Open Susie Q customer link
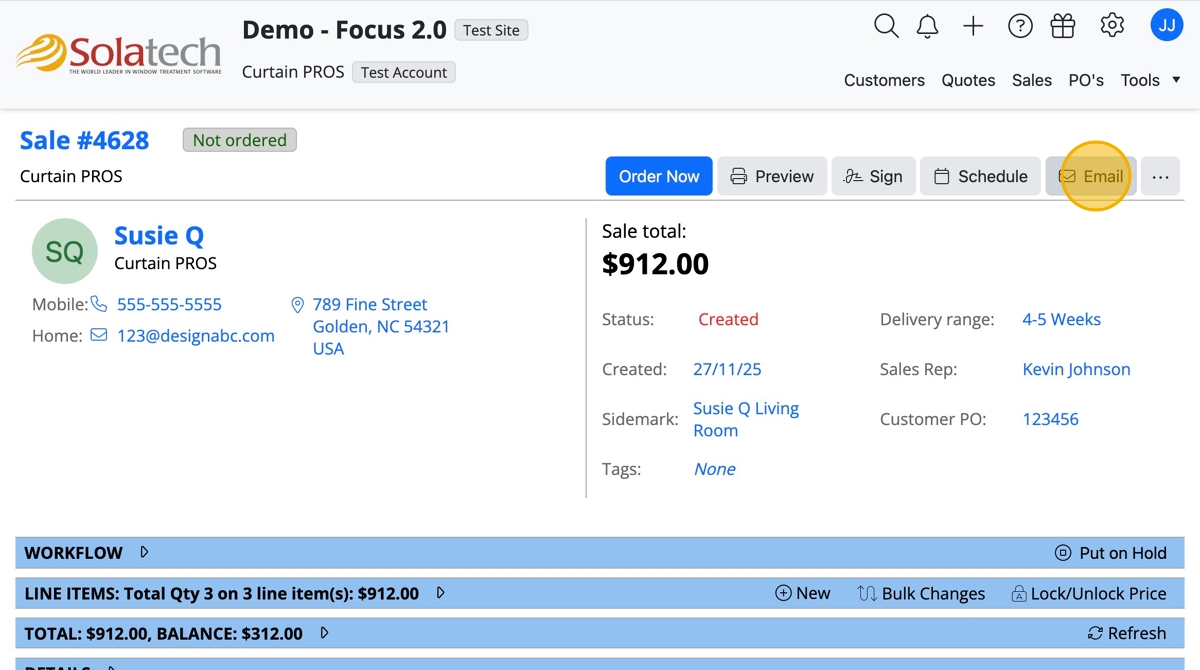1200x670 pixels. coord(159,236)
